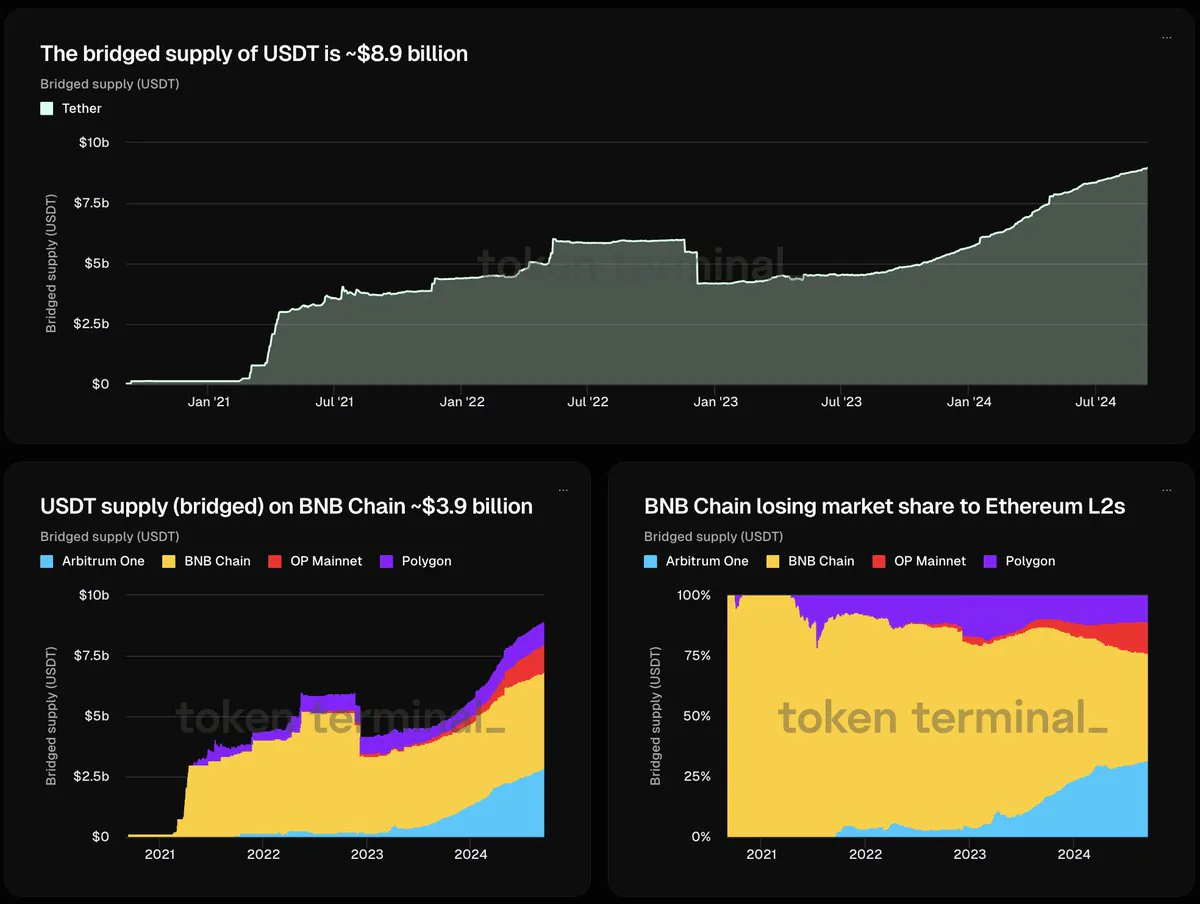Click the Jul '21 date label
This screenshot has height=904, width=1200.
pos(334,402)
